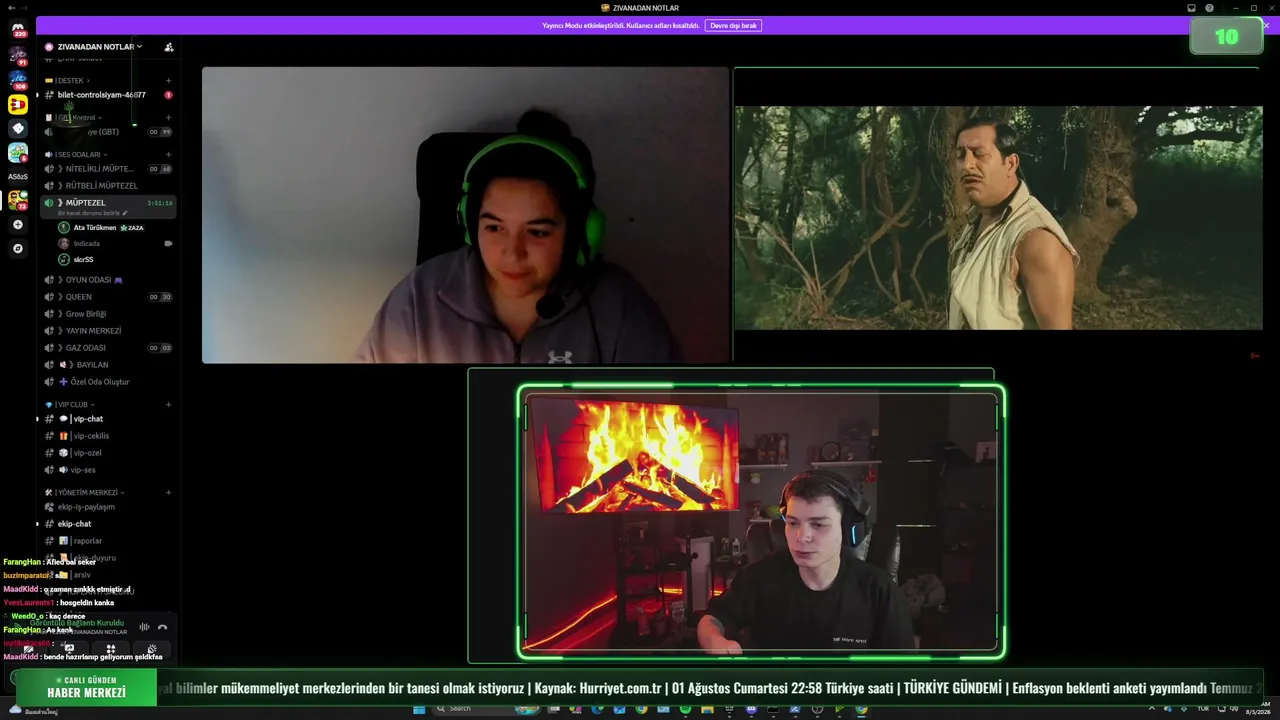The height and width of the screenshot is (720, 1280).
Task: Open ekip-iş-paylaşım channel
Action: tap(108, 507)
